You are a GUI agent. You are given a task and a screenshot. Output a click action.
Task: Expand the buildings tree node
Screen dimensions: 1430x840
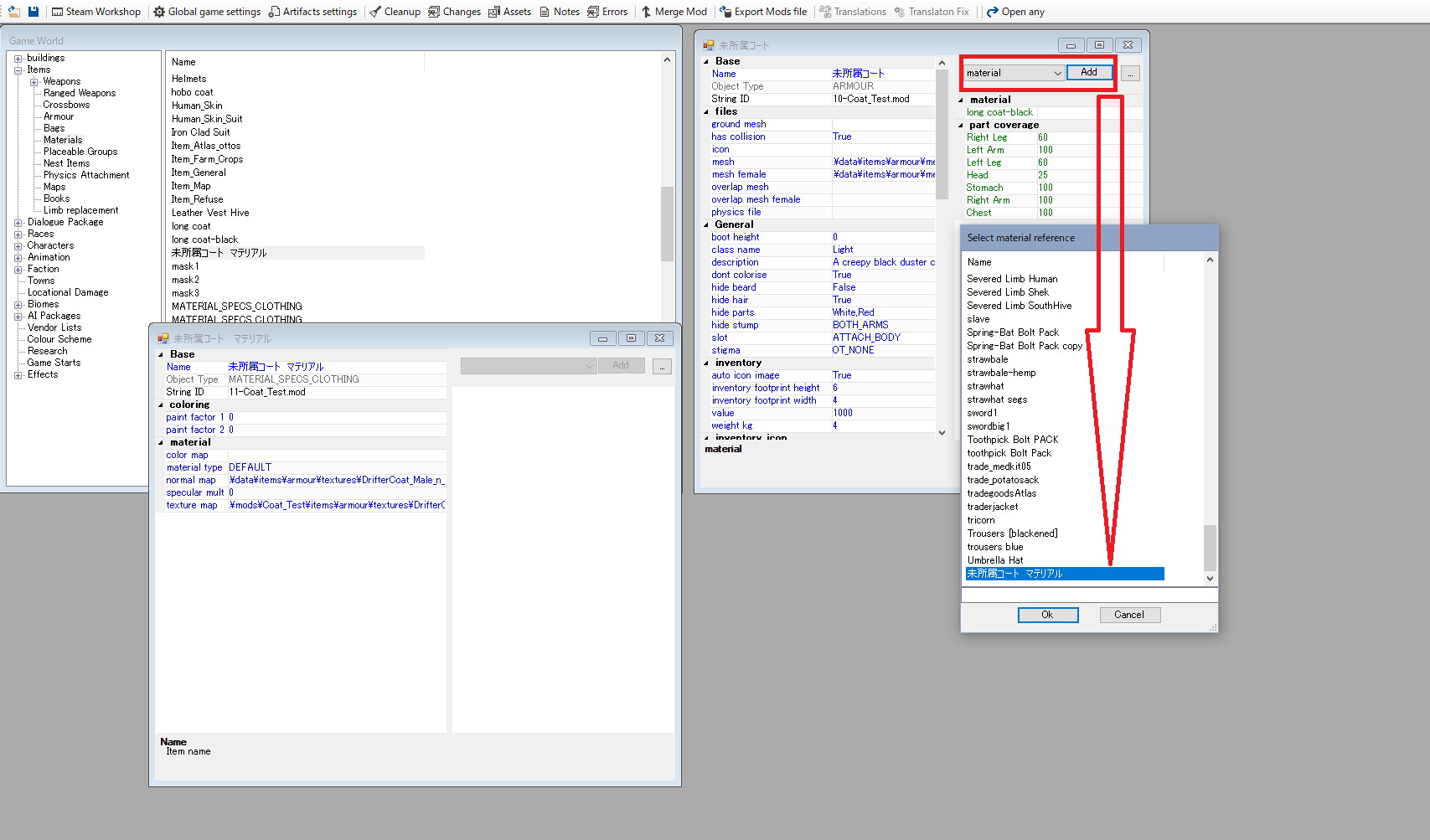pyautogui.click(x=18, y=59)
